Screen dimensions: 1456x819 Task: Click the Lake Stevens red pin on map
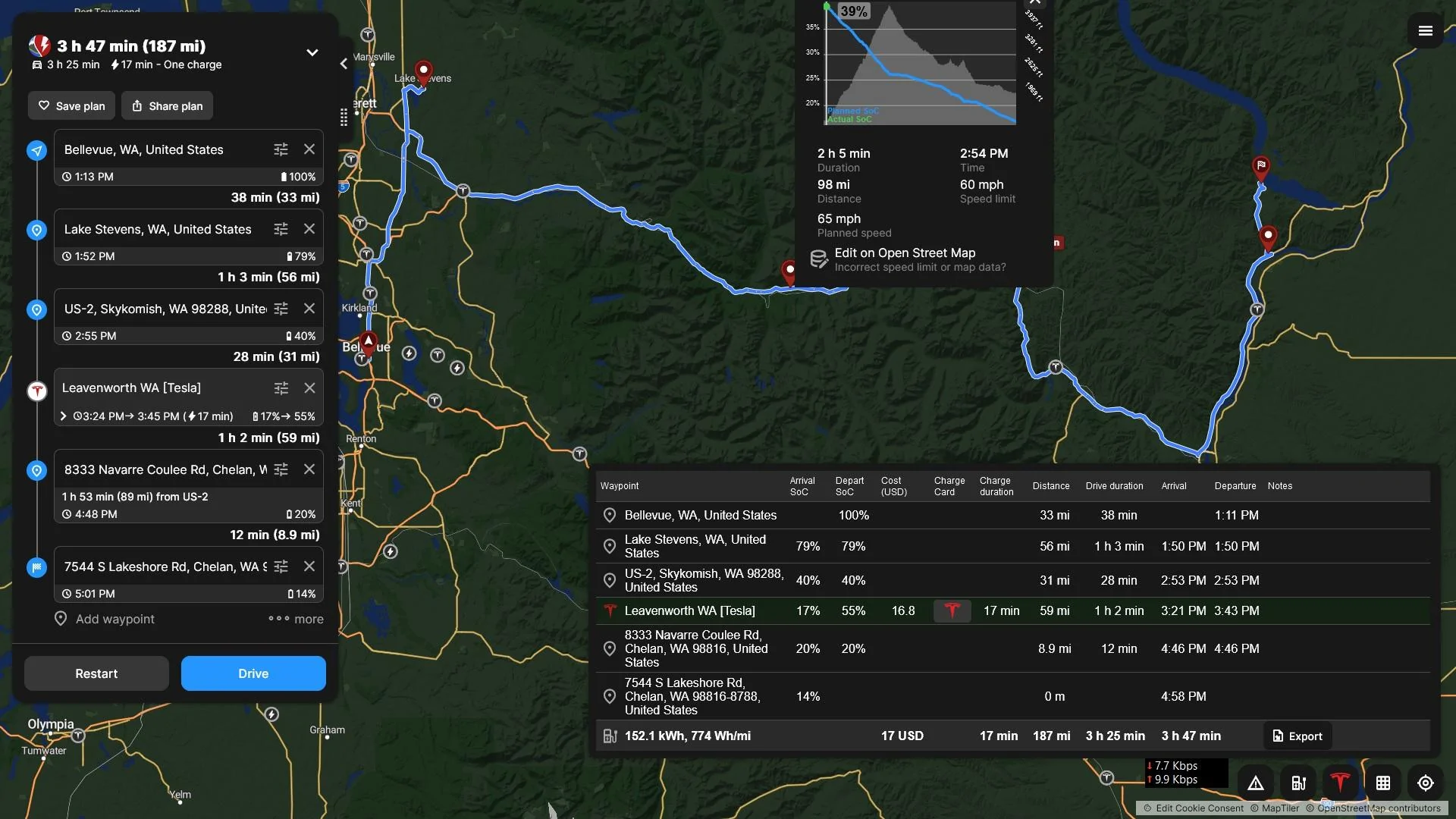(424, 73)
